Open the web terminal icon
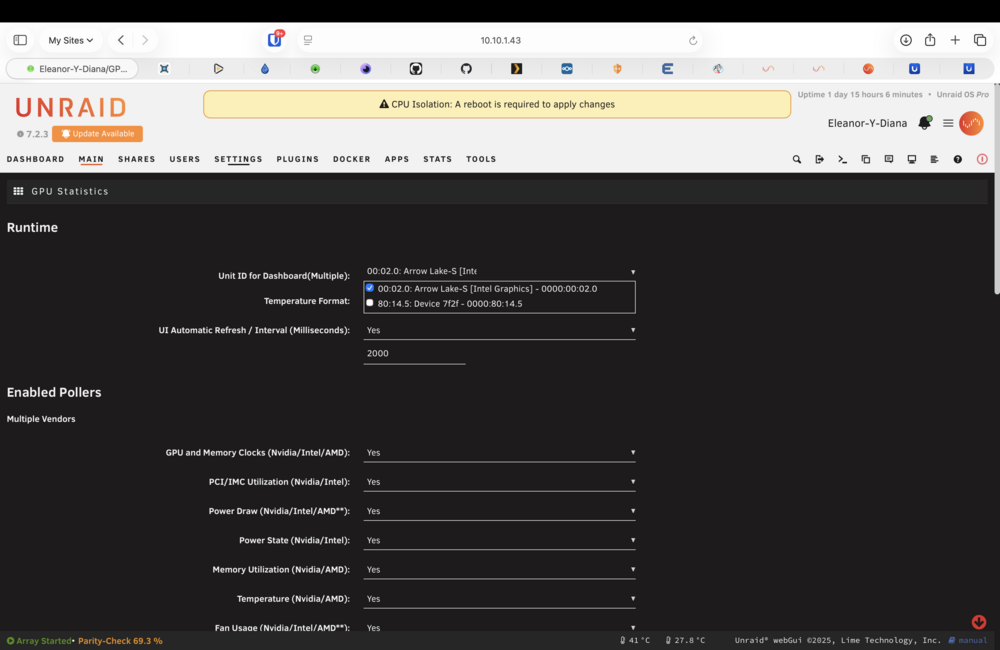The height and width of the screenshot is (650, 1000). [x=842, y=159]
